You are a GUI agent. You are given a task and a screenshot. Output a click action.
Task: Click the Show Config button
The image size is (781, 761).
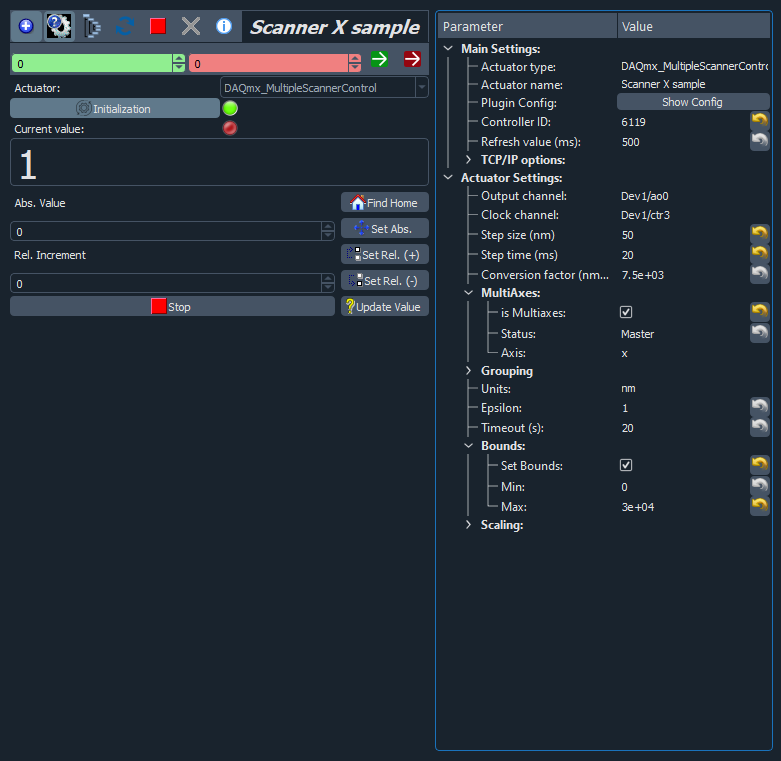[x=692, y=102]
